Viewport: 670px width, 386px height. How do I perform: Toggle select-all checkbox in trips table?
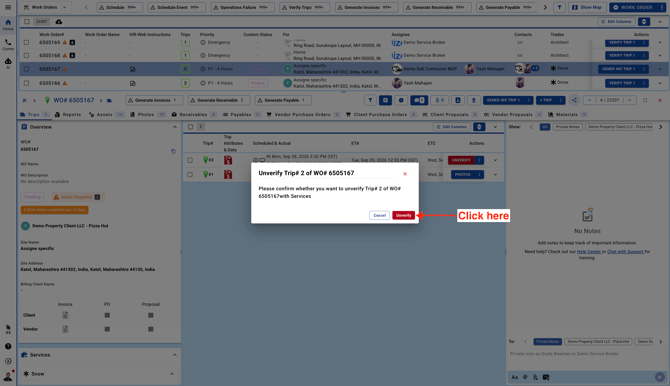coord(191,127)
